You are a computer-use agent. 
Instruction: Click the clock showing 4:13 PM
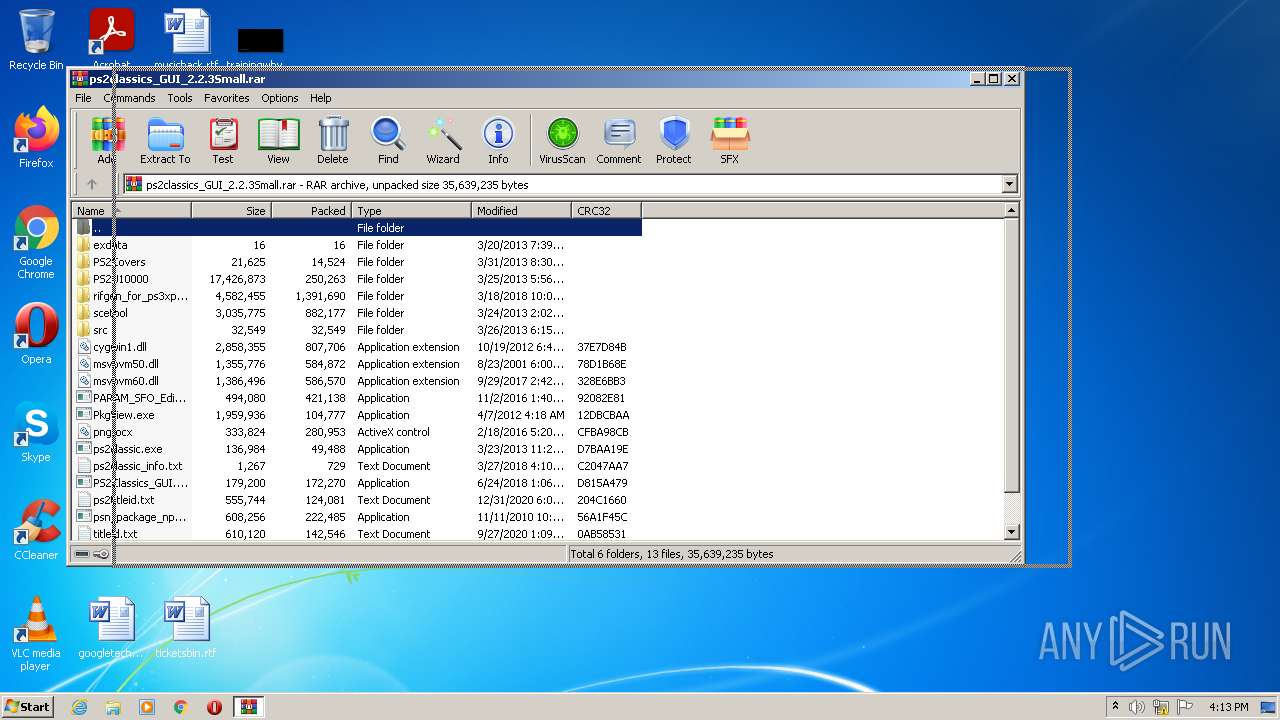(1229, 707)
